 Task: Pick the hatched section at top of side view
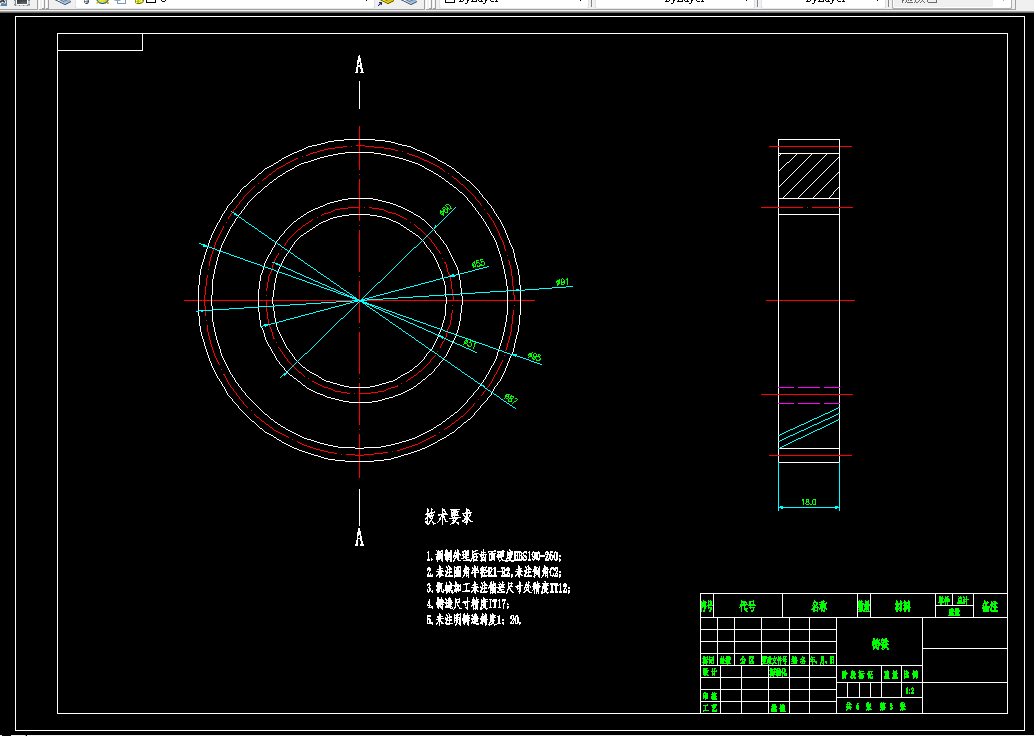808,175
